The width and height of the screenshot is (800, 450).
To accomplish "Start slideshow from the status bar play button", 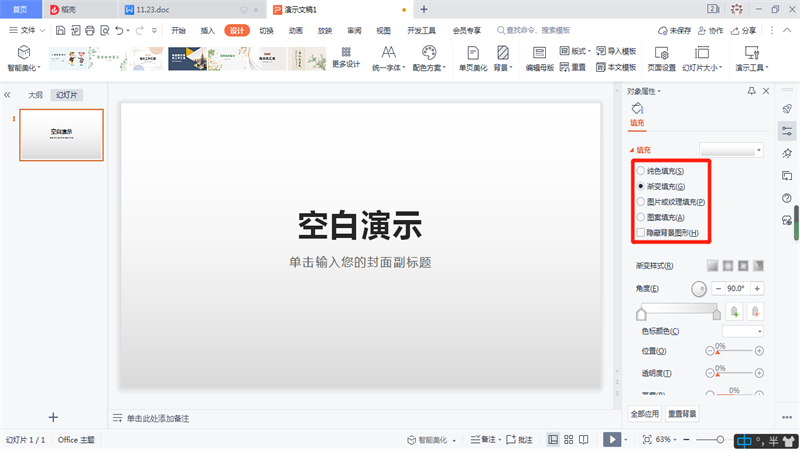I will (x=612, y=439).
